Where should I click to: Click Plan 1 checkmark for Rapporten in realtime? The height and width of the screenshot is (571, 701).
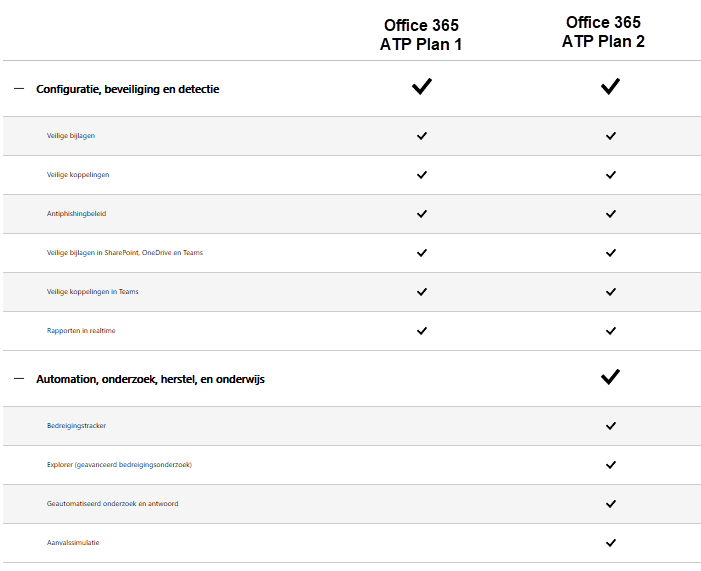pos(422,331)
